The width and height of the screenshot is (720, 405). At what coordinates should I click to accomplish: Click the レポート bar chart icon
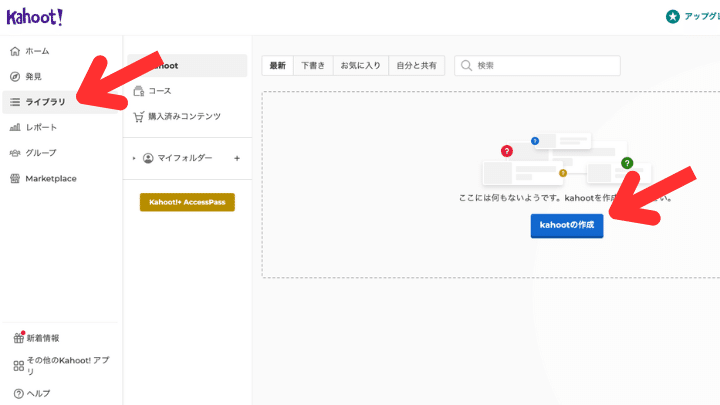click(15, 127)
